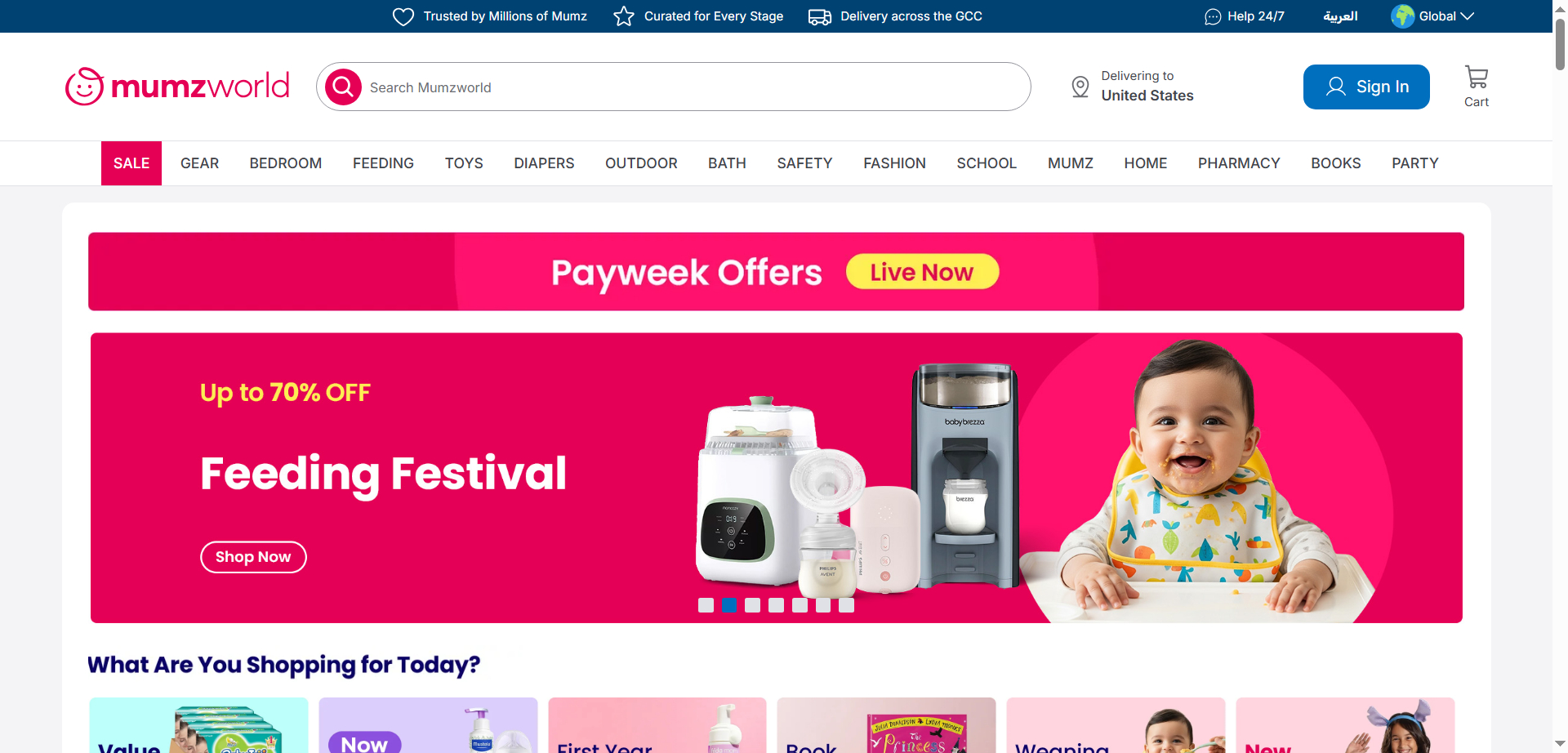Click the location pin delivery icon
The height and width of the screenshot is (753, 1568).
1080,87
